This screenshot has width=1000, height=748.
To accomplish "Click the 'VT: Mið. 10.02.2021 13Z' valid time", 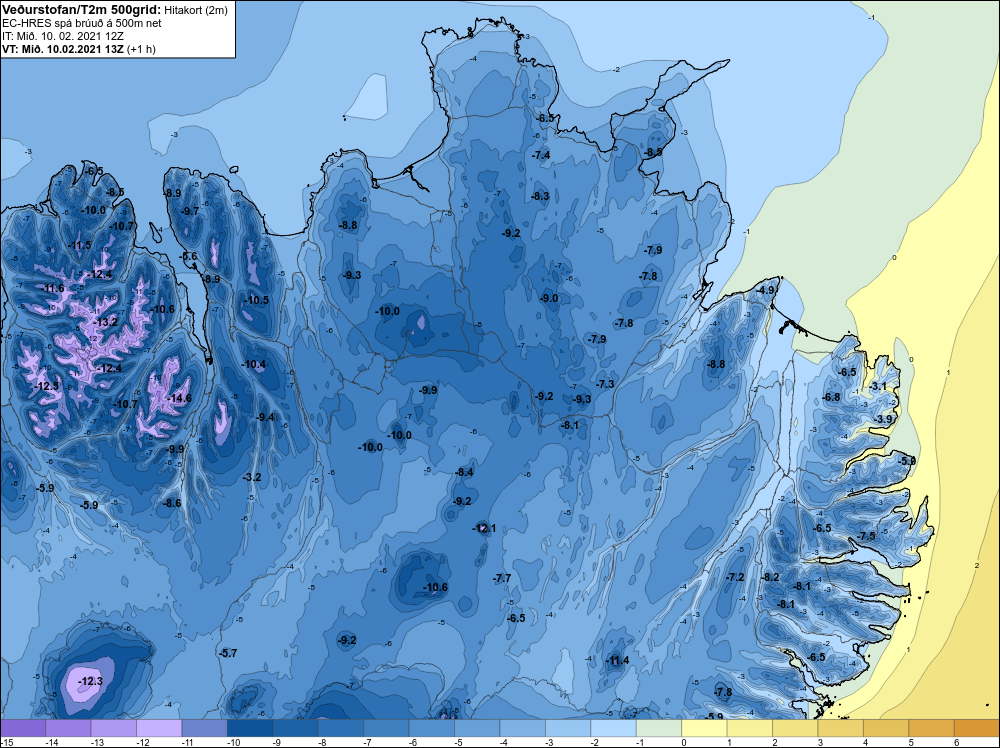I will click(63, 49).
